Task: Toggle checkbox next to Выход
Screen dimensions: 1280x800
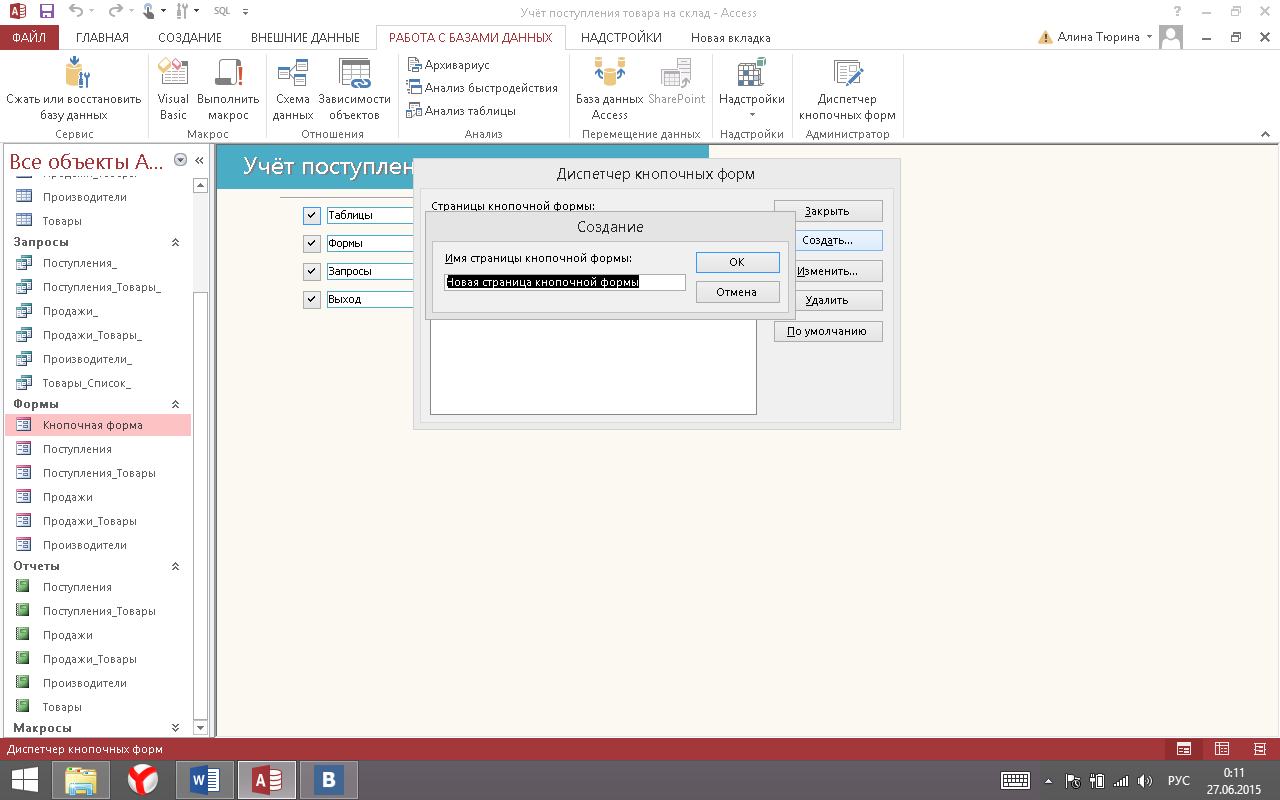Action: pyautogui.click(x=312, y=299)
